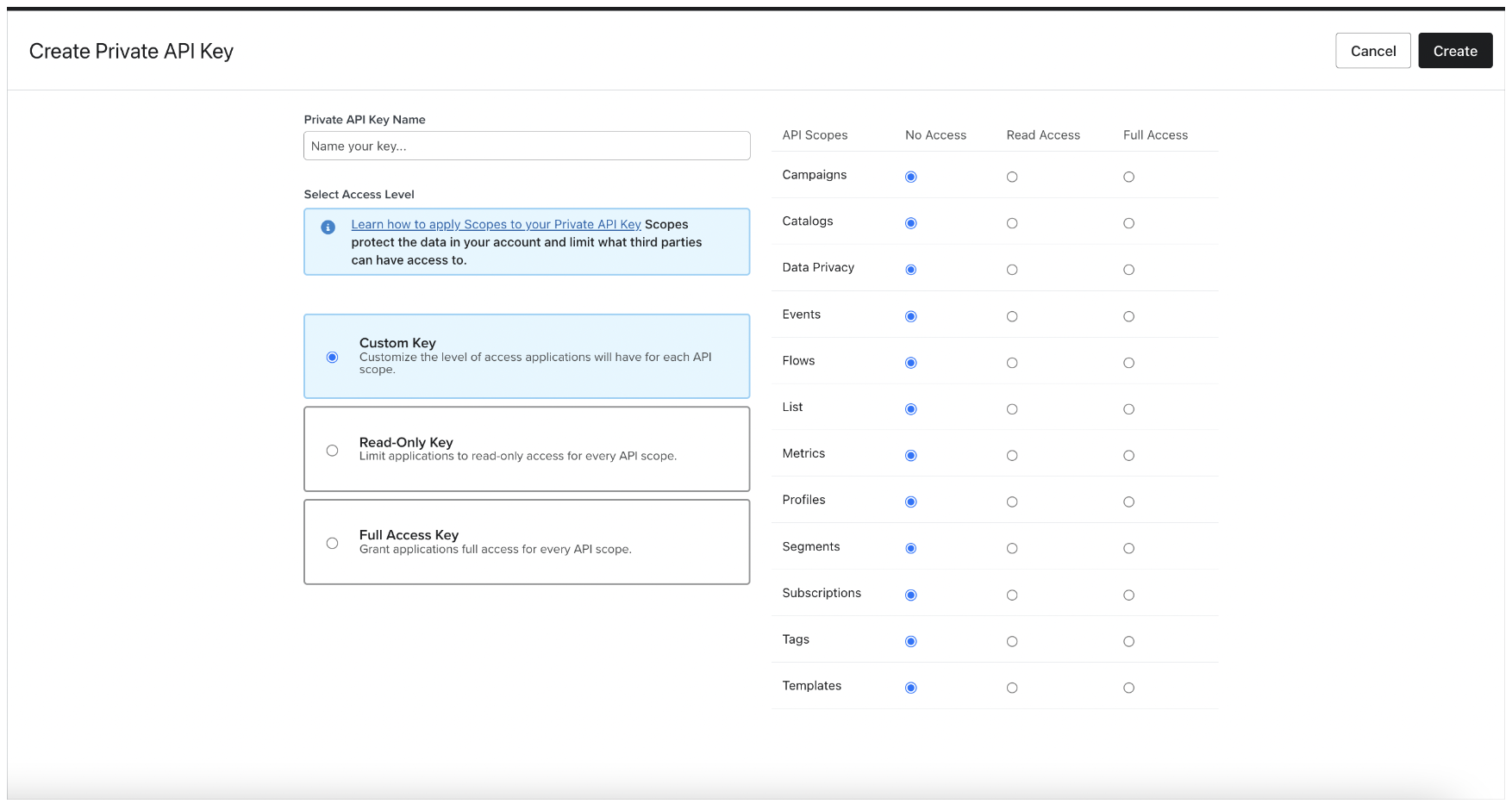The height and width of the screenshot is (810, 1512).
Task: Set Subscriptions to Full Access
Action: click(1128, 595)
